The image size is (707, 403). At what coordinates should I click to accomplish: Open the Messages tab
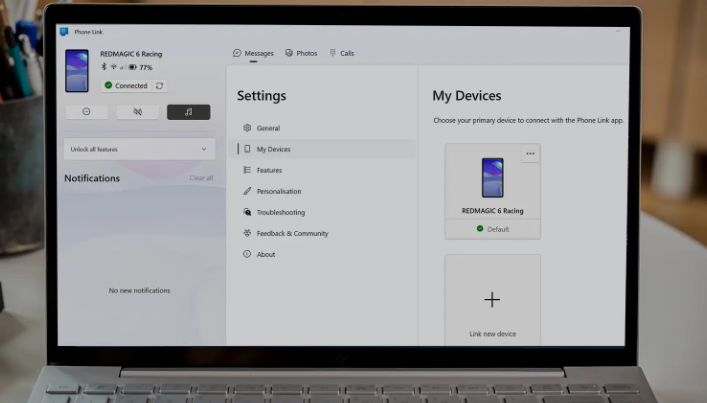coord(253,53)
